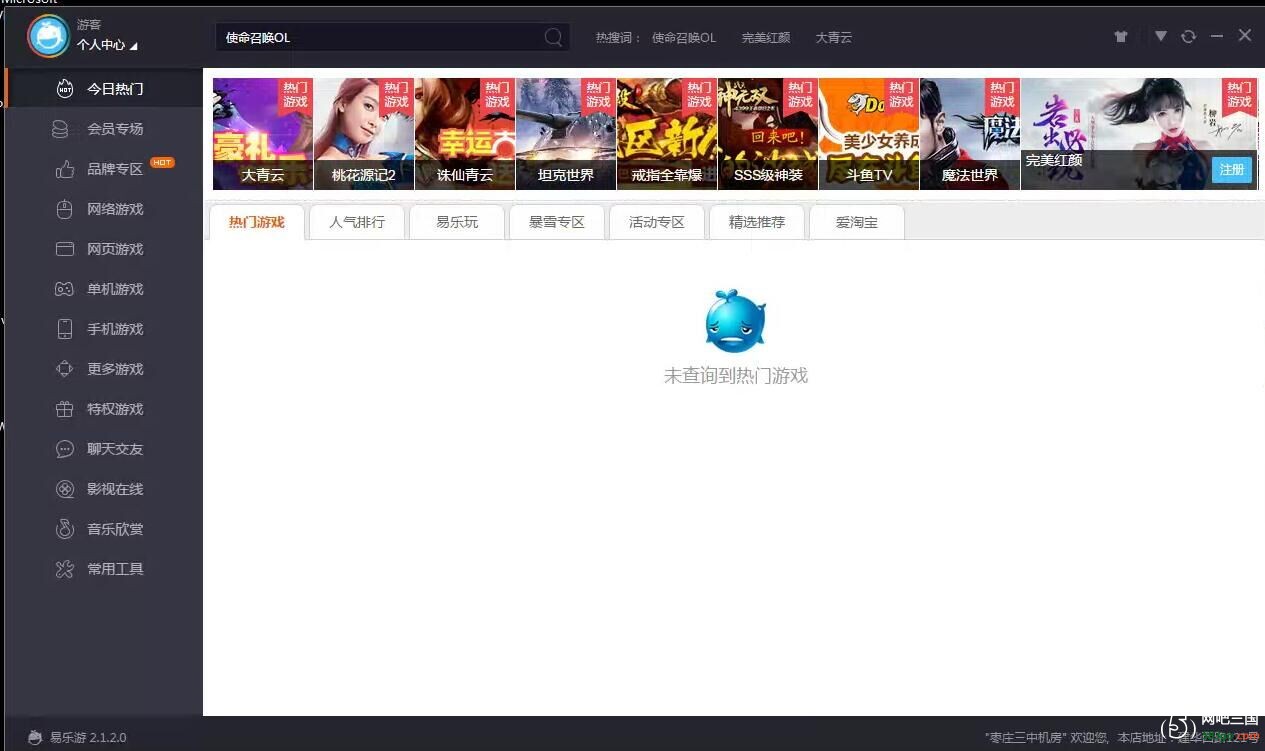Image resolution: width=1265 pixels, height=751 pixels.
Task: Click hot search link 大青云
Action: point(834,37)
